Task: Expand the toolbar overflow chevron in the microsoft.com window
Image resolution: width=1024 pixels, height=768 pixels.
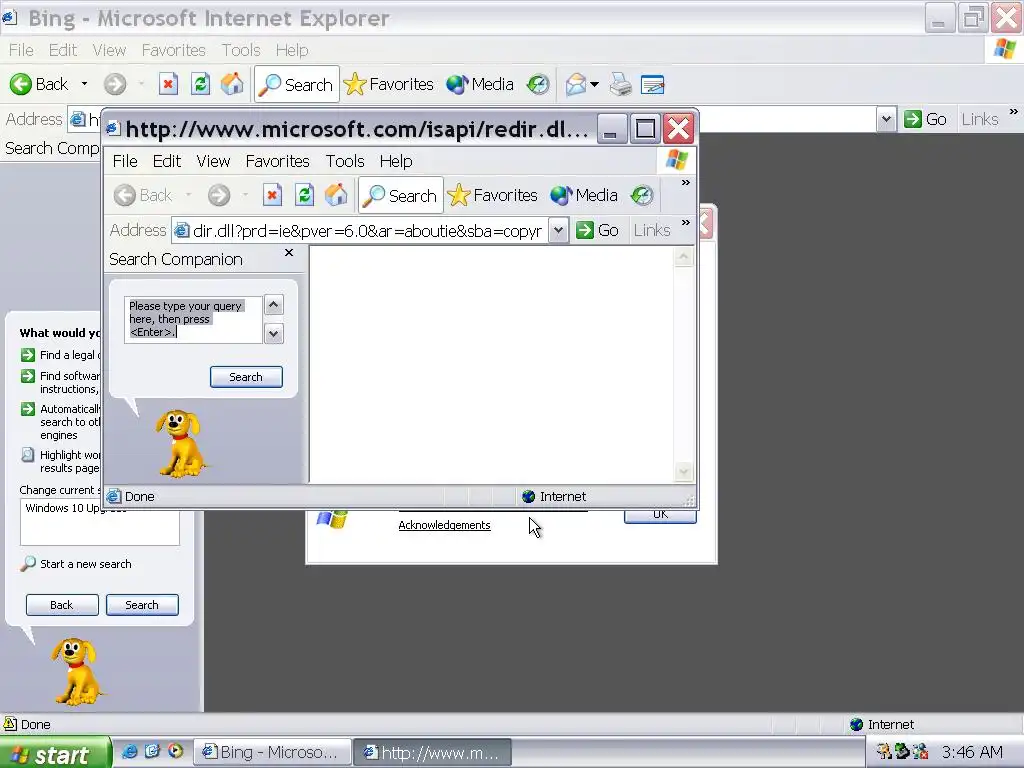Action: (685, 183)
